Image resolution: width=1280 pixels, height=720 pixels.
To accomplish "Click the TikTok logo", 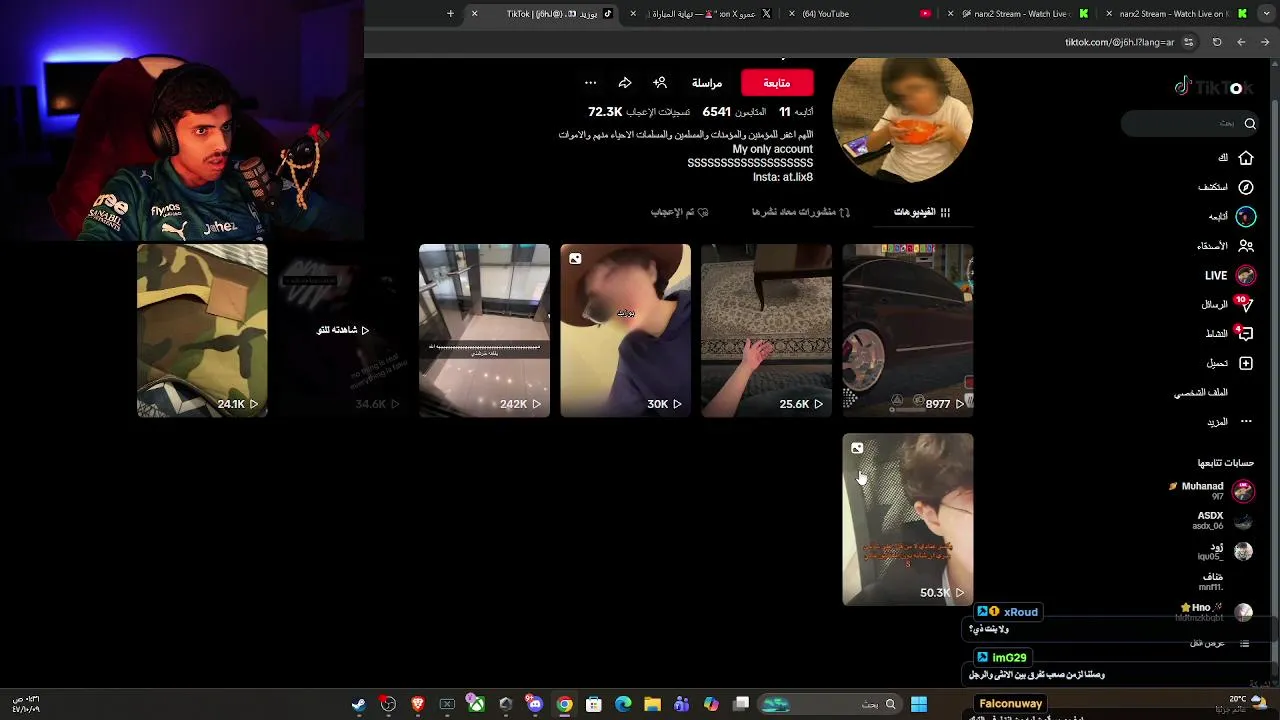I will pos(1213,88).
